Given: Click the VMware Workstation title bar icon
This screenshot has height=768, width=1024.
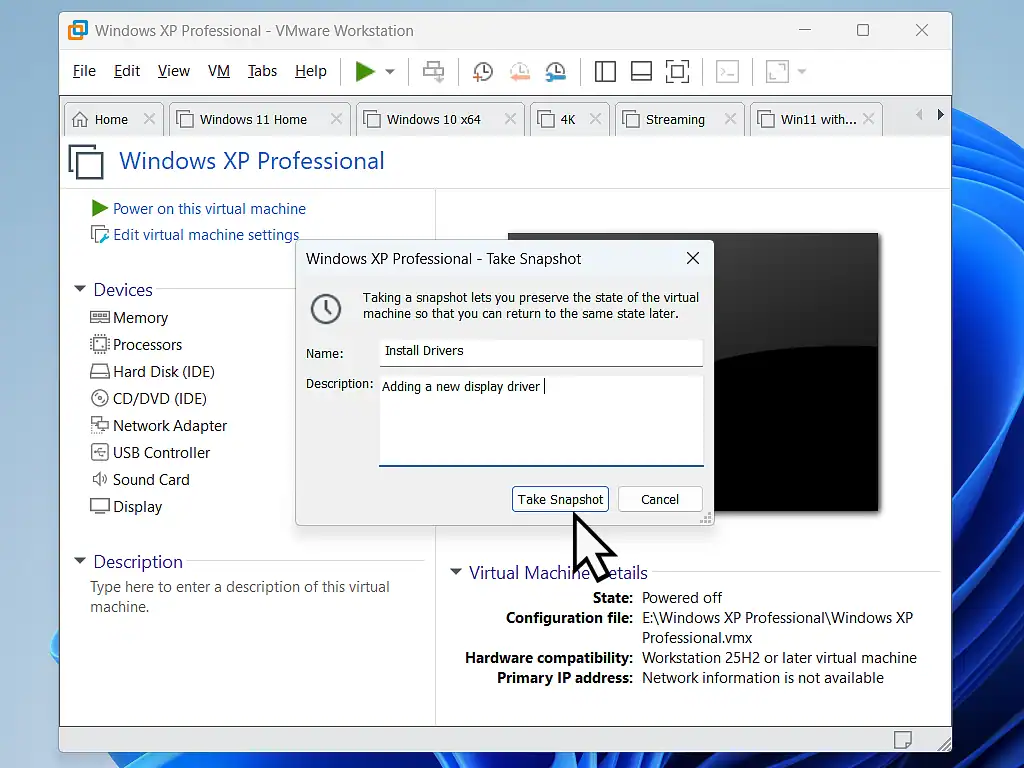Looking at the screenshot, I should 78,30.
